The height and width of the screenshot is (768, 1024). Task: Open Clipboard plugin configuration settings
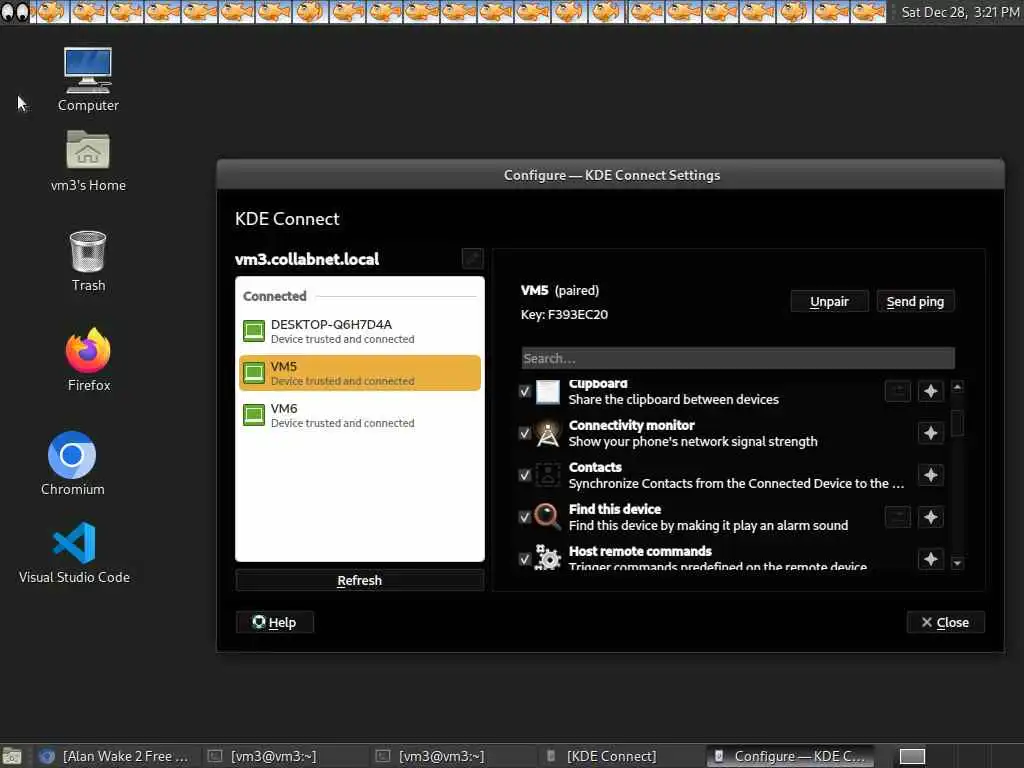tap(898, 391)
